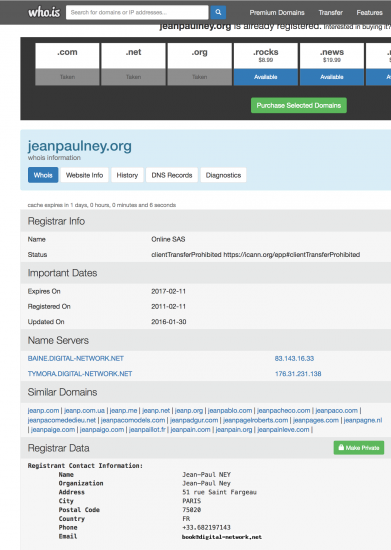The image size is (391, 550).
Task: Click the .com Taken tile
Action: [67, 64]
